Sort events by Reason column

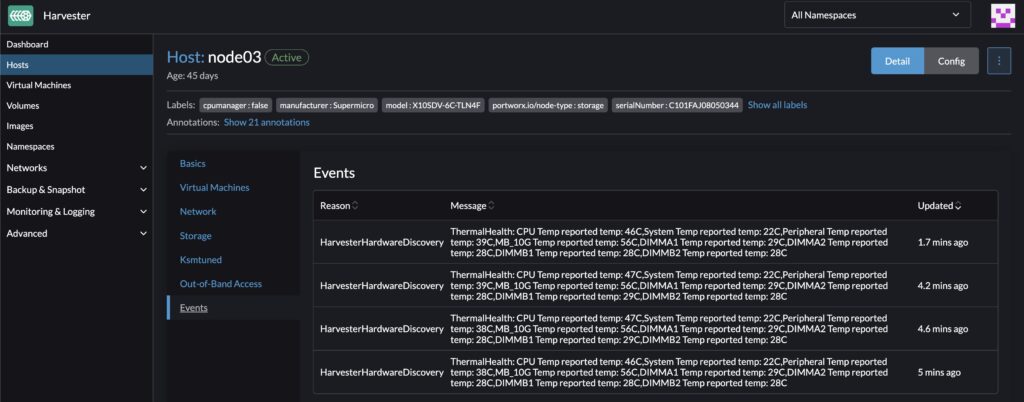coord(339,206)
